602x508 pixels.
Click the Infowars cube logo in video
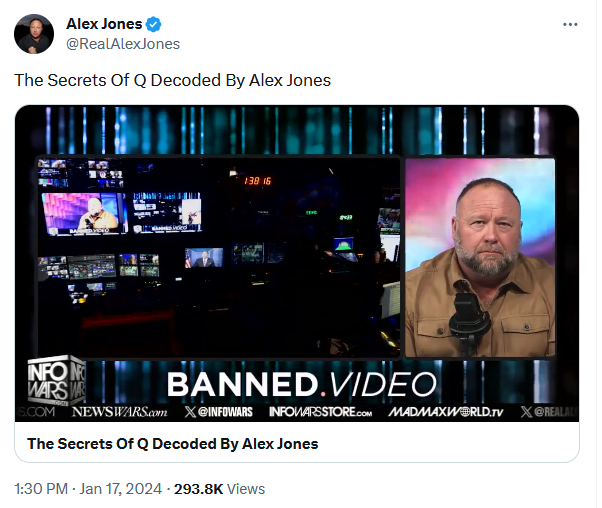tap(56, 379)
